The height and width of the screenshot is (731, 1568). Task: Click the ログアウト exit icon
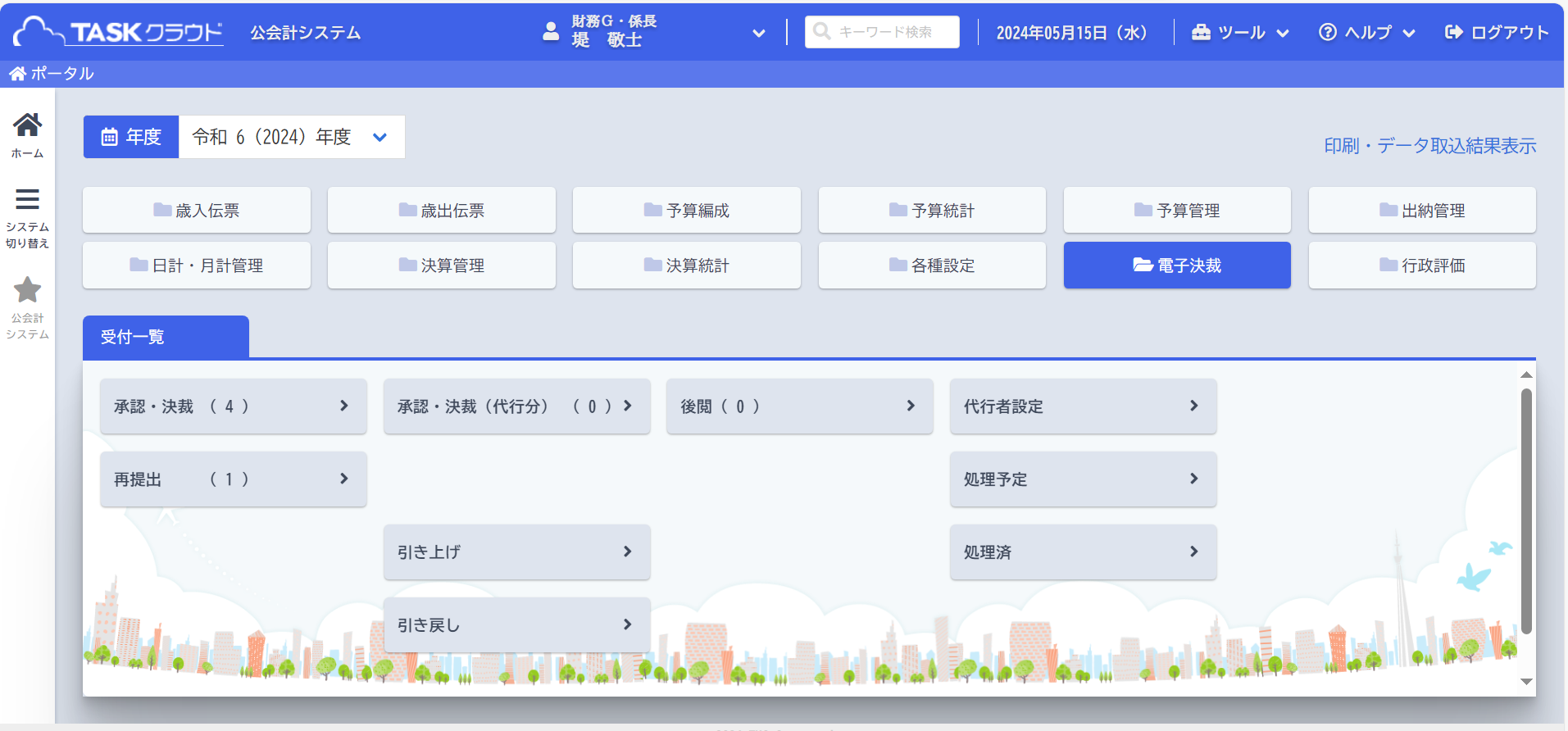click(x=1454, y=32)
